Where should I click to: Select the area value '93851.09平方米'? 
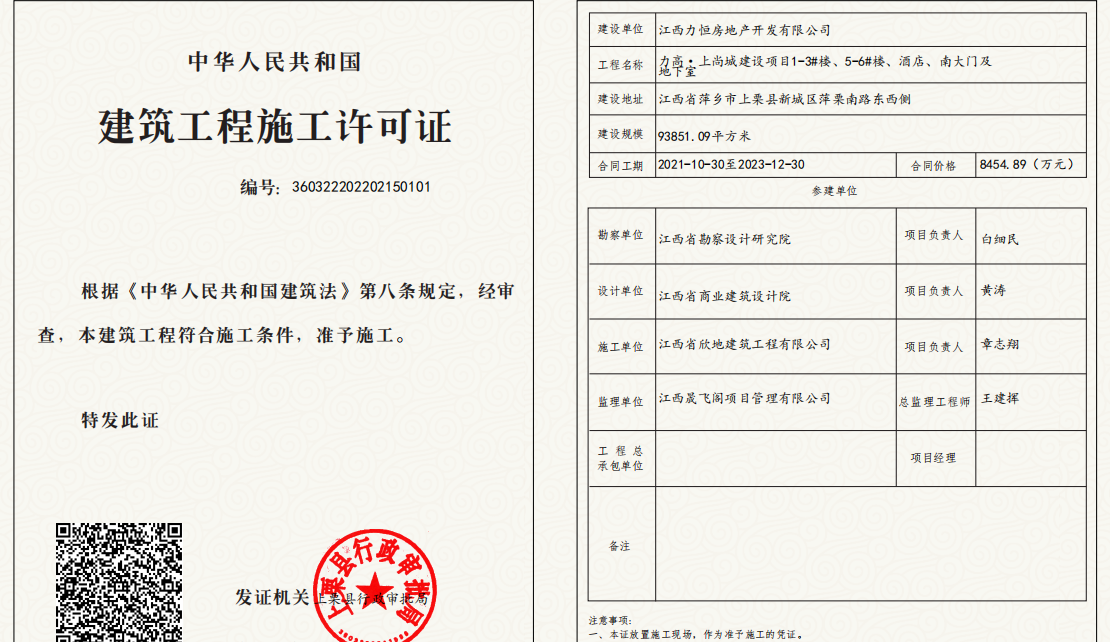point(704,136)
